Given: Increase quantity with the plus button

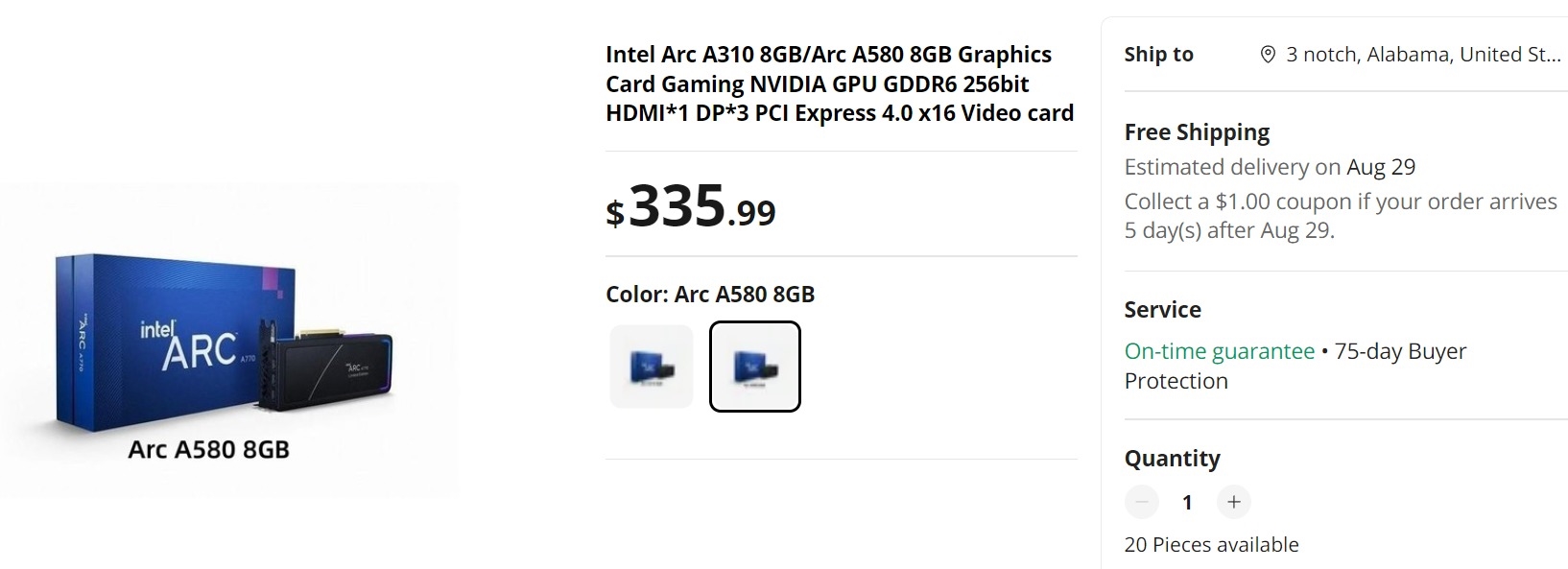Looking at the screenshot, I should click(x=1234, y=502).
